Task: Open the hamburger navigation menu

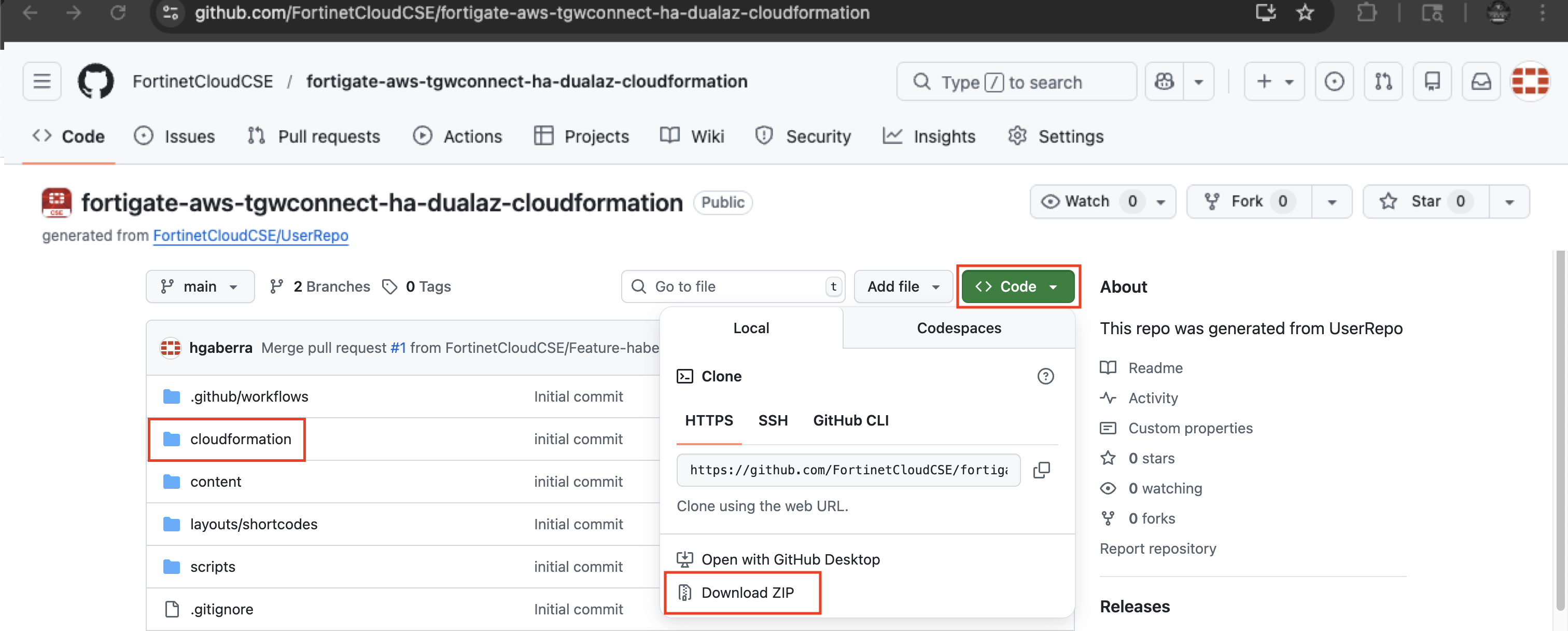Action: (x=42, y=81)
